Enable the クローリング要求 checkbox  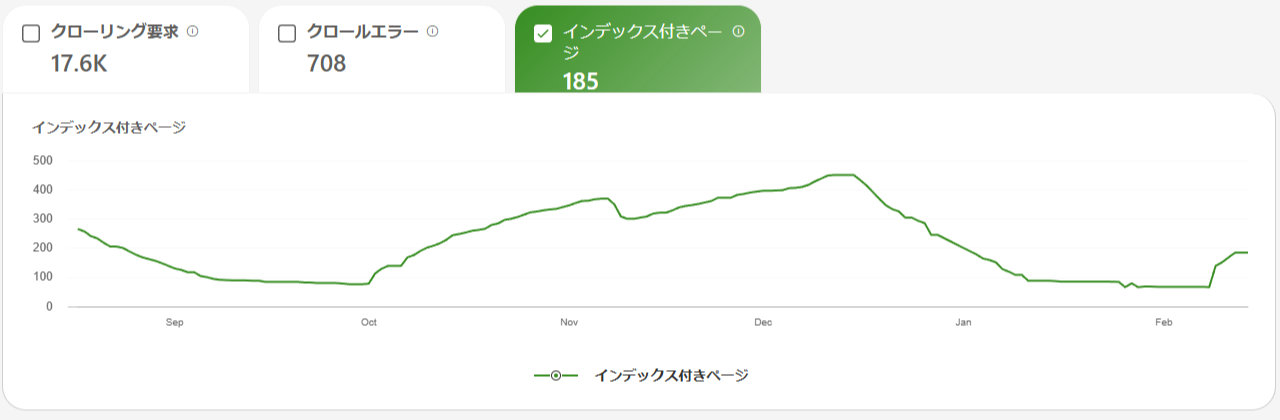point(31,33)
